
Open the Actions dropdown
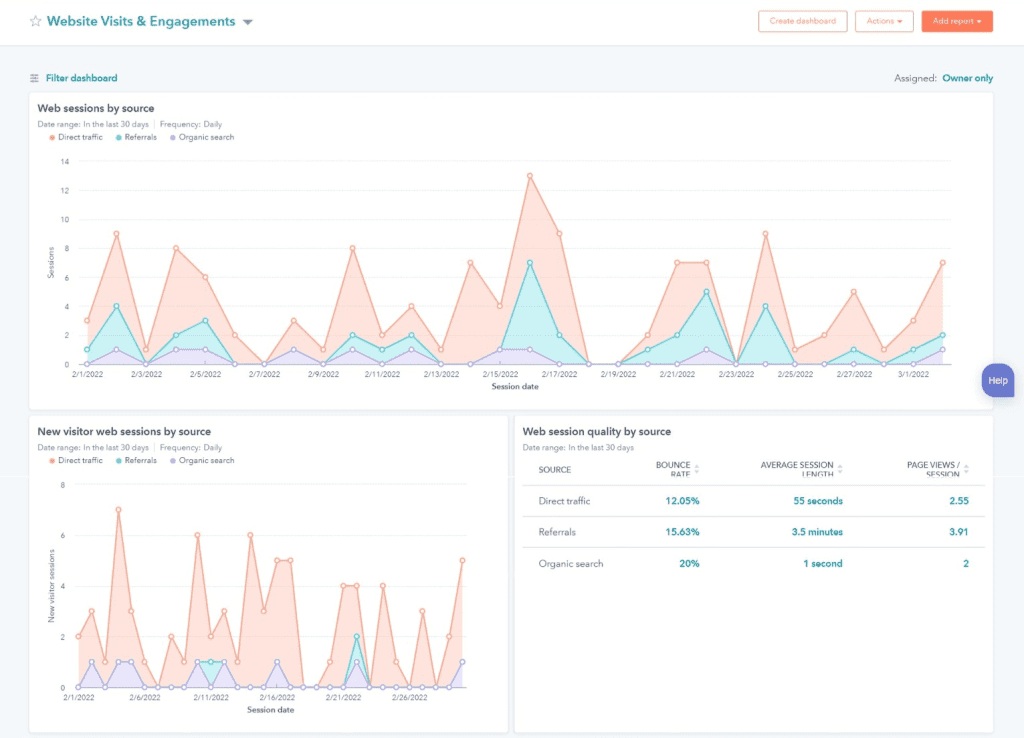[884, 20]
